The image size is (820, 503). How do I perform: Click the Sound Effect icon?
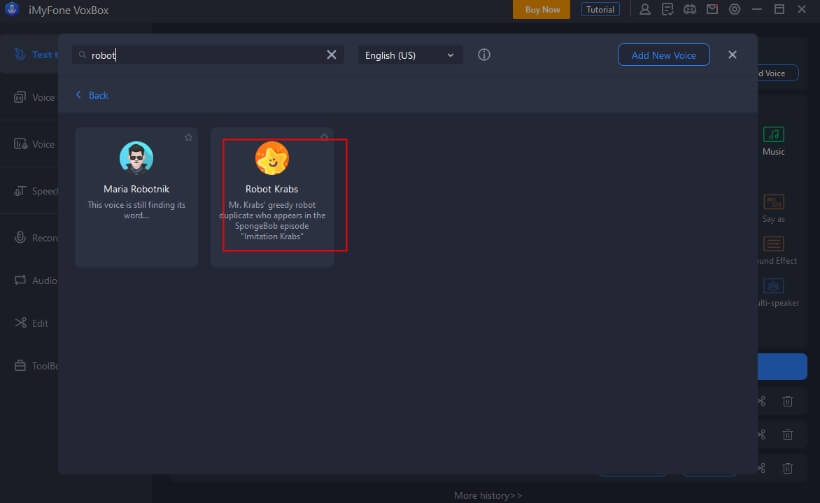pos(773,244)
